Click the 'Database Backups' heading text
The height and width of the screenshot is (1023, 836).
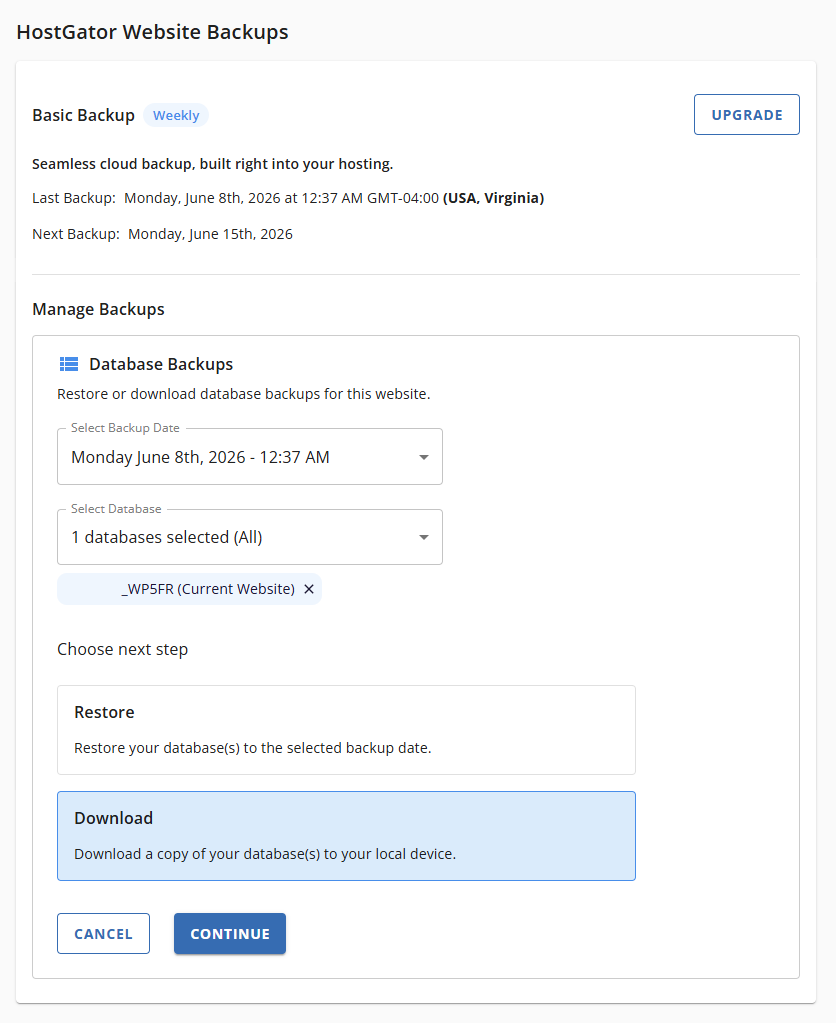click(x=161, y=364)
